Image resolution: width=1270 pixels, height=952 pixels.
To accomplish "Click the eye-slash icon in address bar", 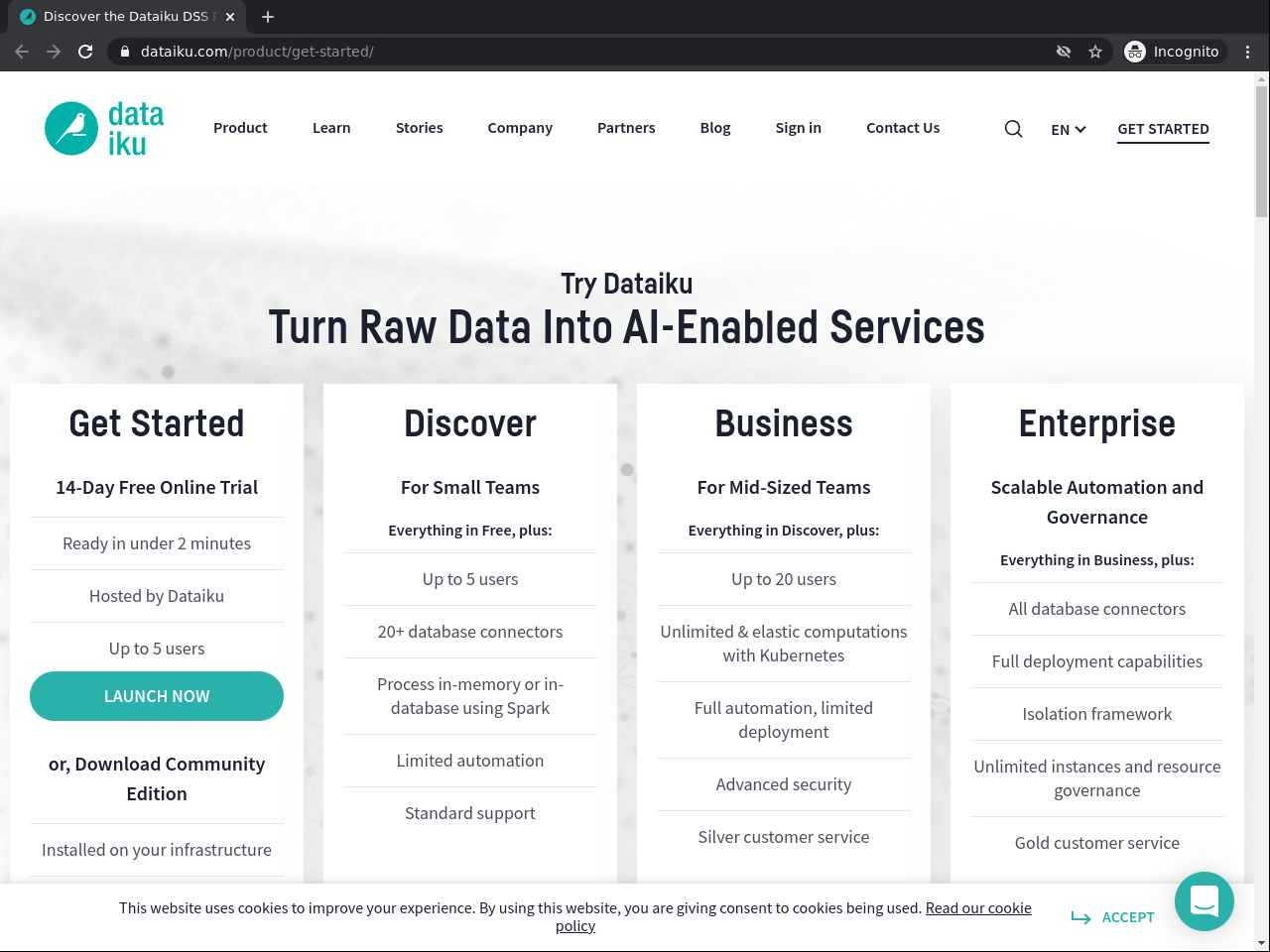I will click(x=1063, y=51).
